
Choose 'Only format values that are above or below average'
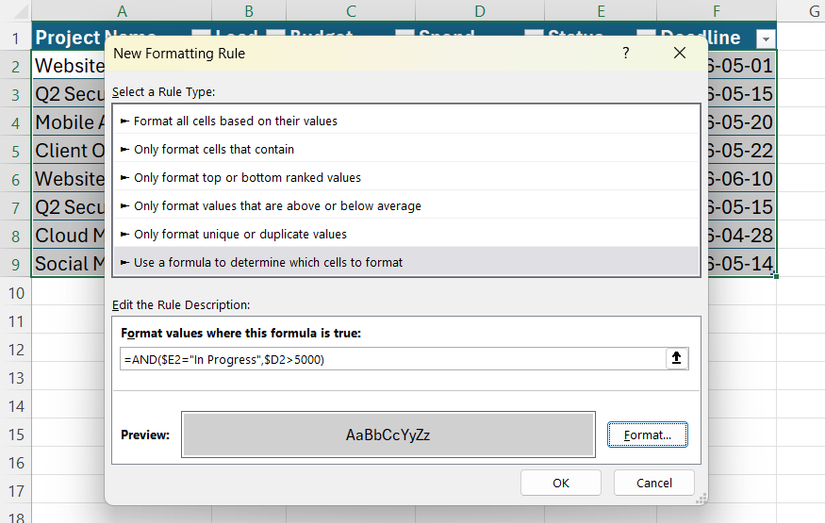[406, 206]
